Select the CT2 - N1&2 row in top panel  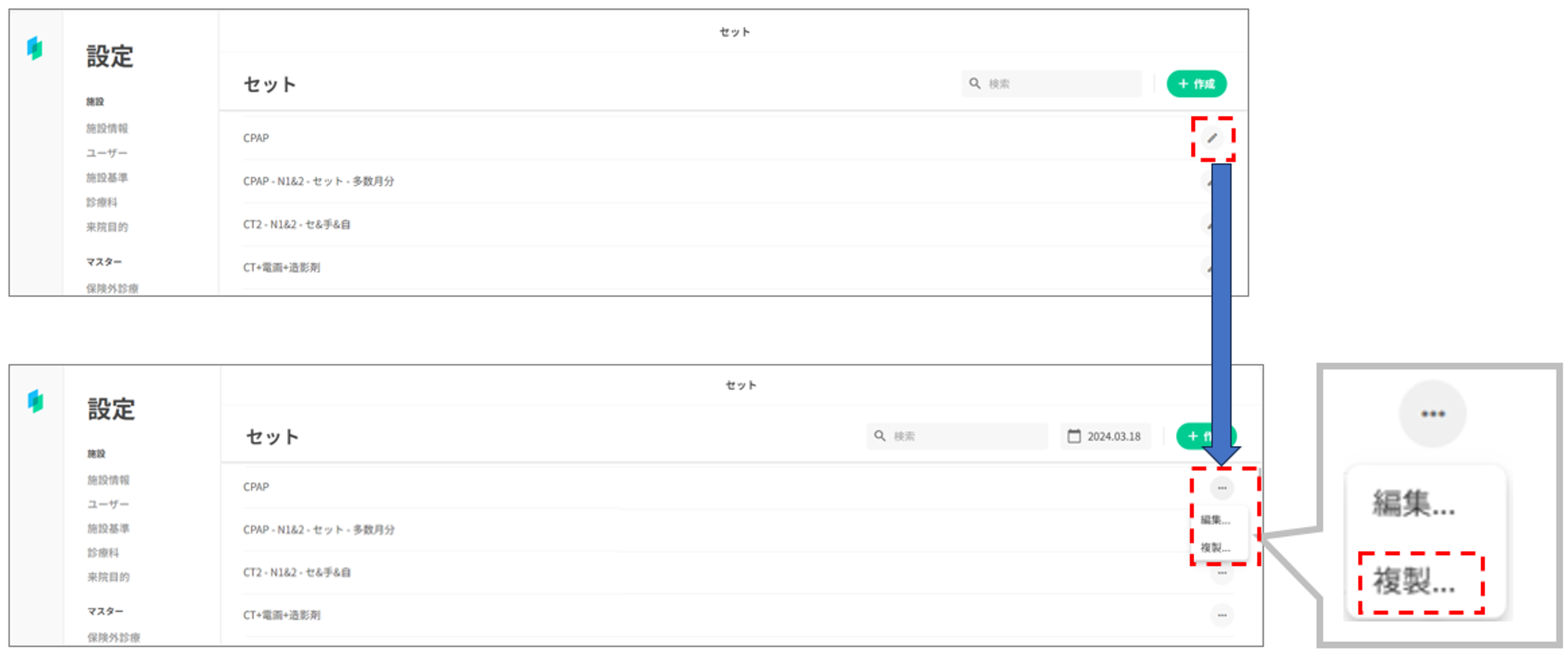(297, 224)
